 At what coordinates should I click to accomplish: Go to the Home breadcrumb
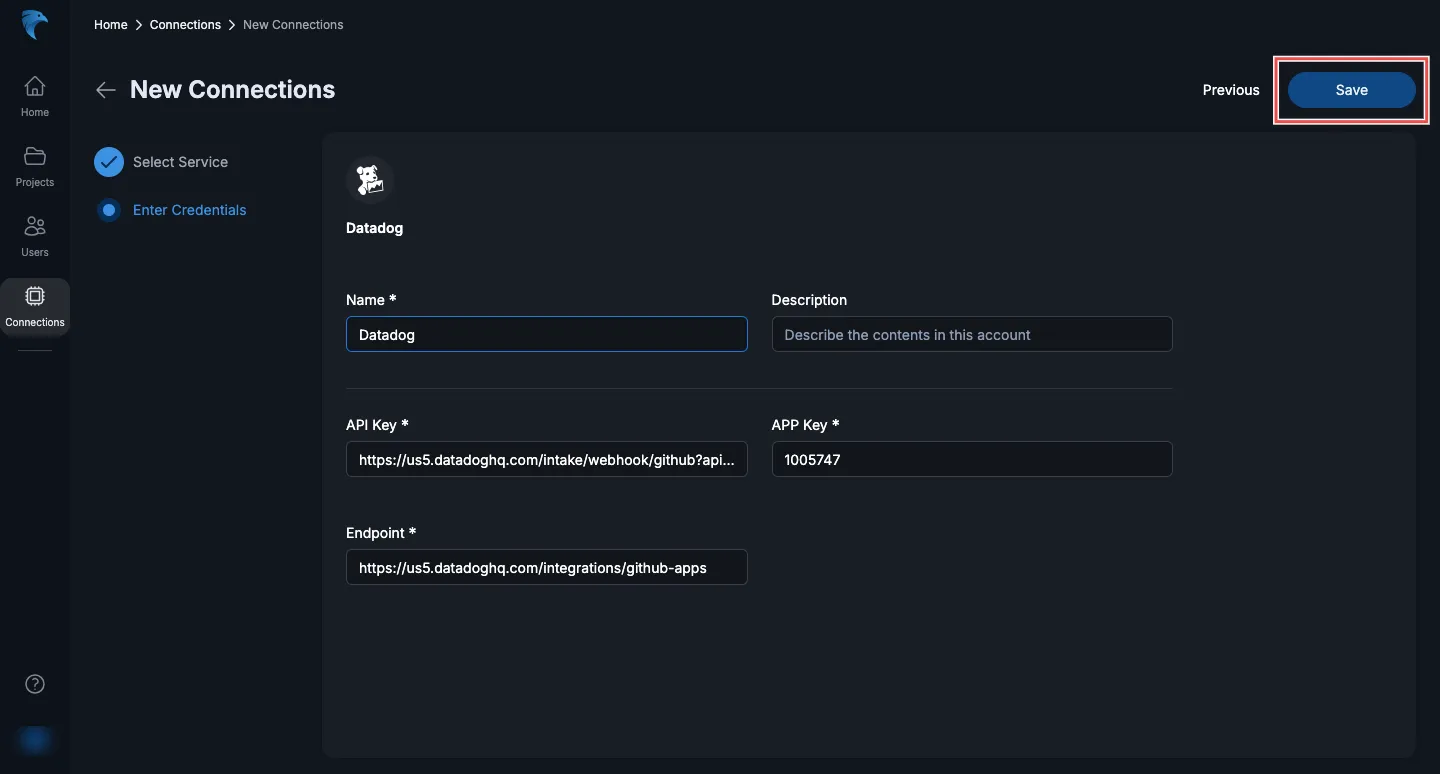click(111, 25)
